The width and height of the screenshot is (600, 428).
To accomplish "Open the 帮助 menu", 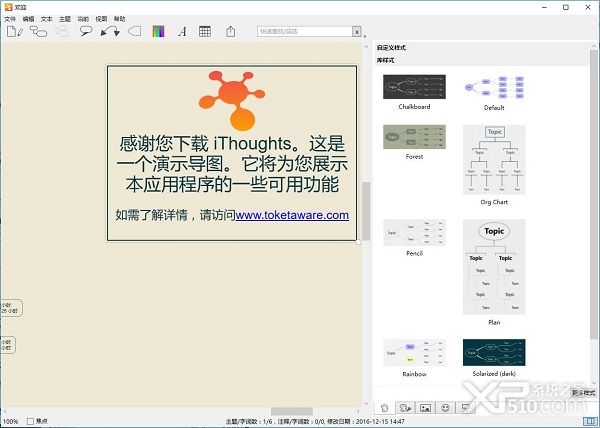I will [119, 19].
